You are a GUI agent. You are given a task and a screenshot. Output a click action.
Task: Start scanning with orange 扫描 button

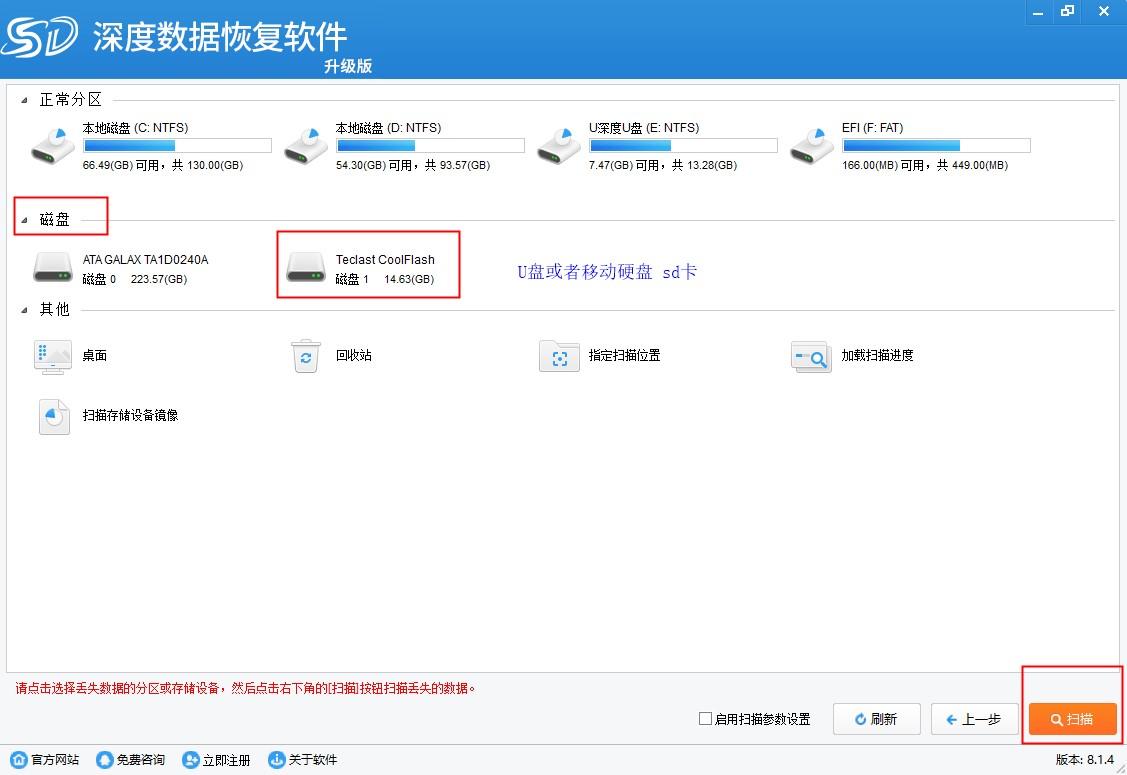(x=1072, y=719)
